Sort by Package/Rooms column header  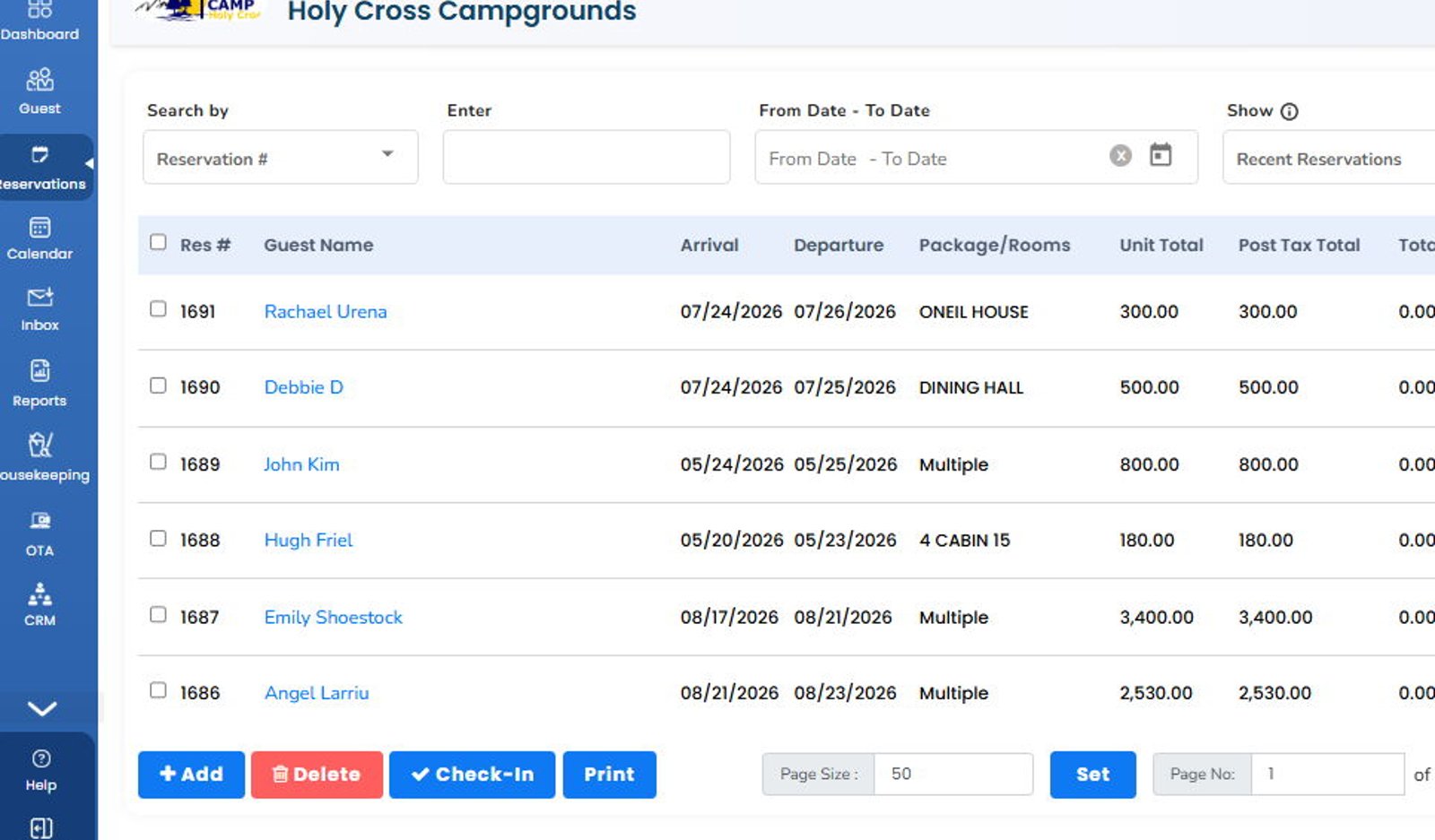coord(995,245)
